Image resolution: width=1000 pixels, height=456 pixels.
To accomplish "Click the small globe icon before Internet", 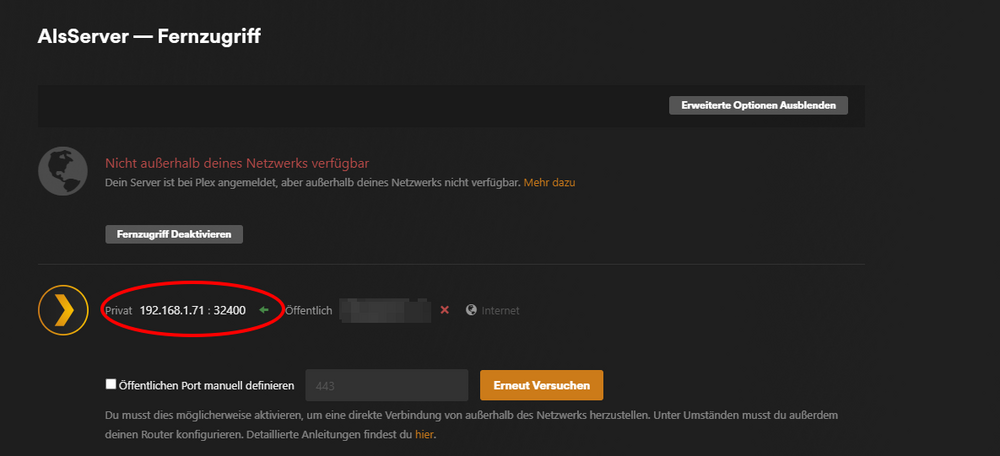I will (x=471, y=310).
